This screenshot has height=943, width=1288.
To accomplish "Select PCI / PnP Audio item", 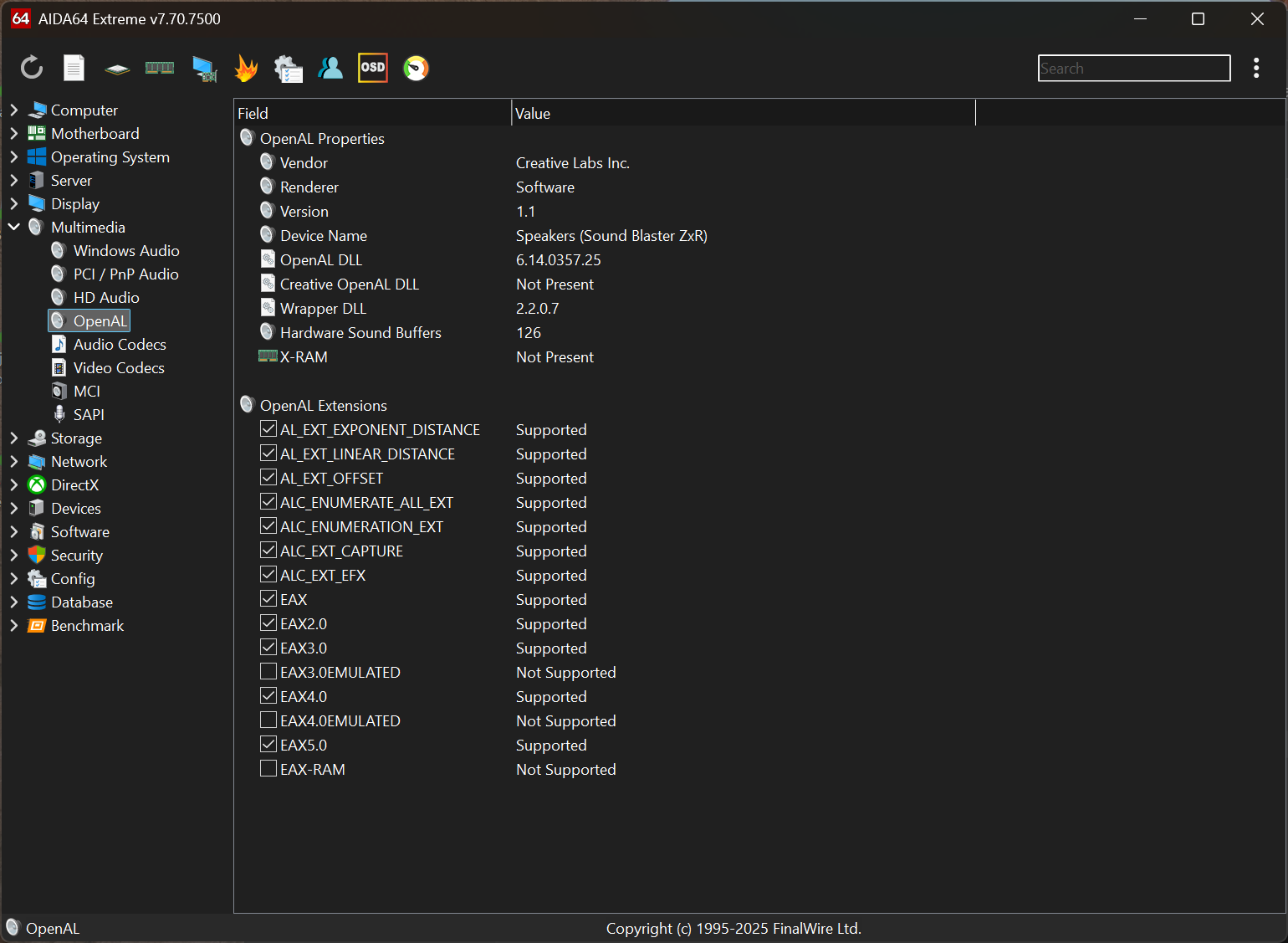I will click(125, 274).
